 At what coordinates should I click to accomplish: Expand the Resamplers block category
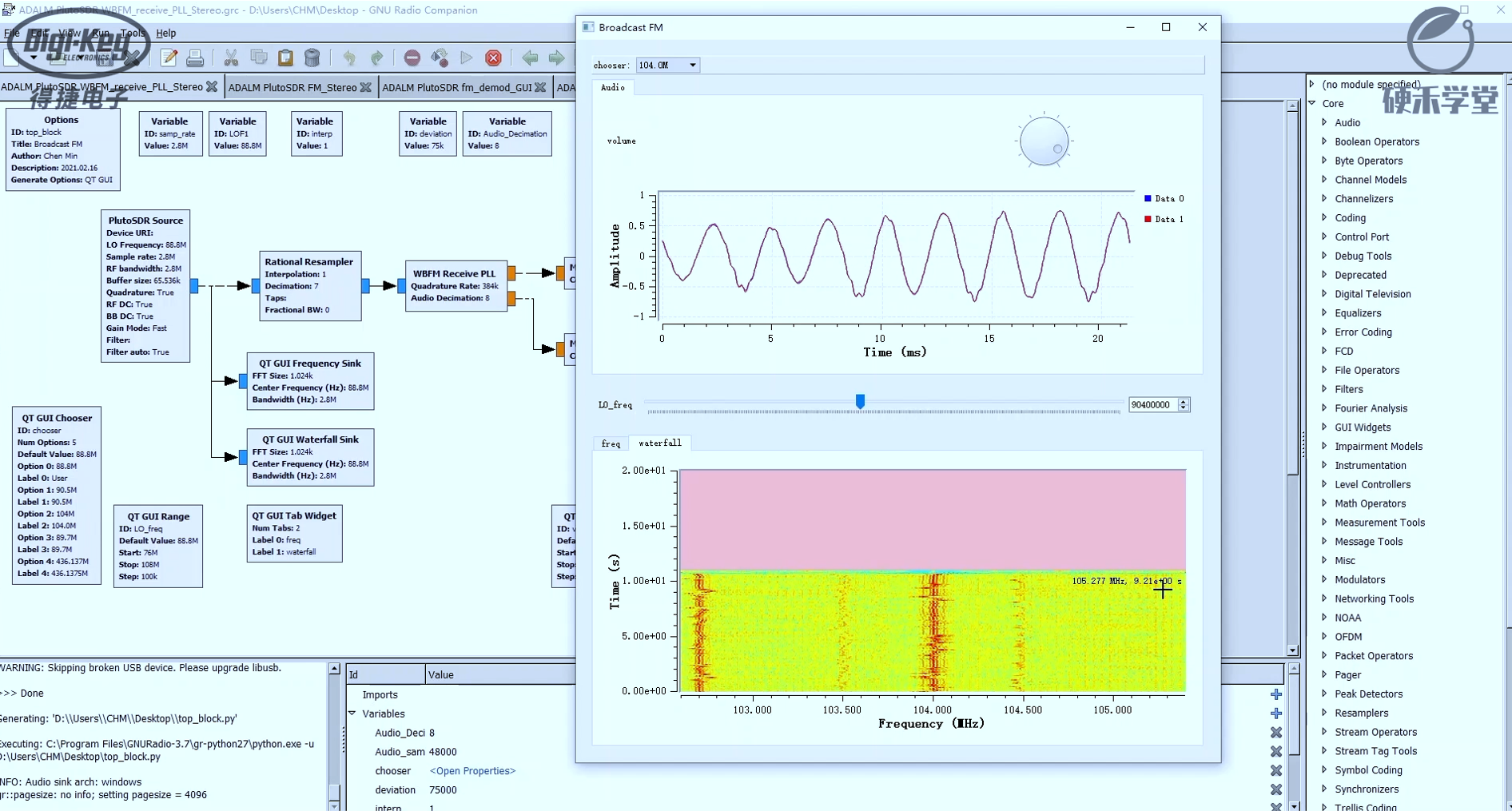(1325, 713)
